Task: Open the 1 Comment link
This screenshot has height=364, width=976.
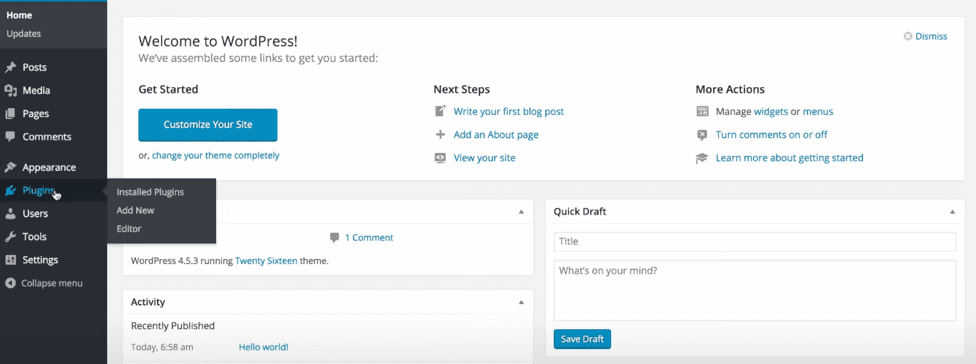Action: [369, 237]
